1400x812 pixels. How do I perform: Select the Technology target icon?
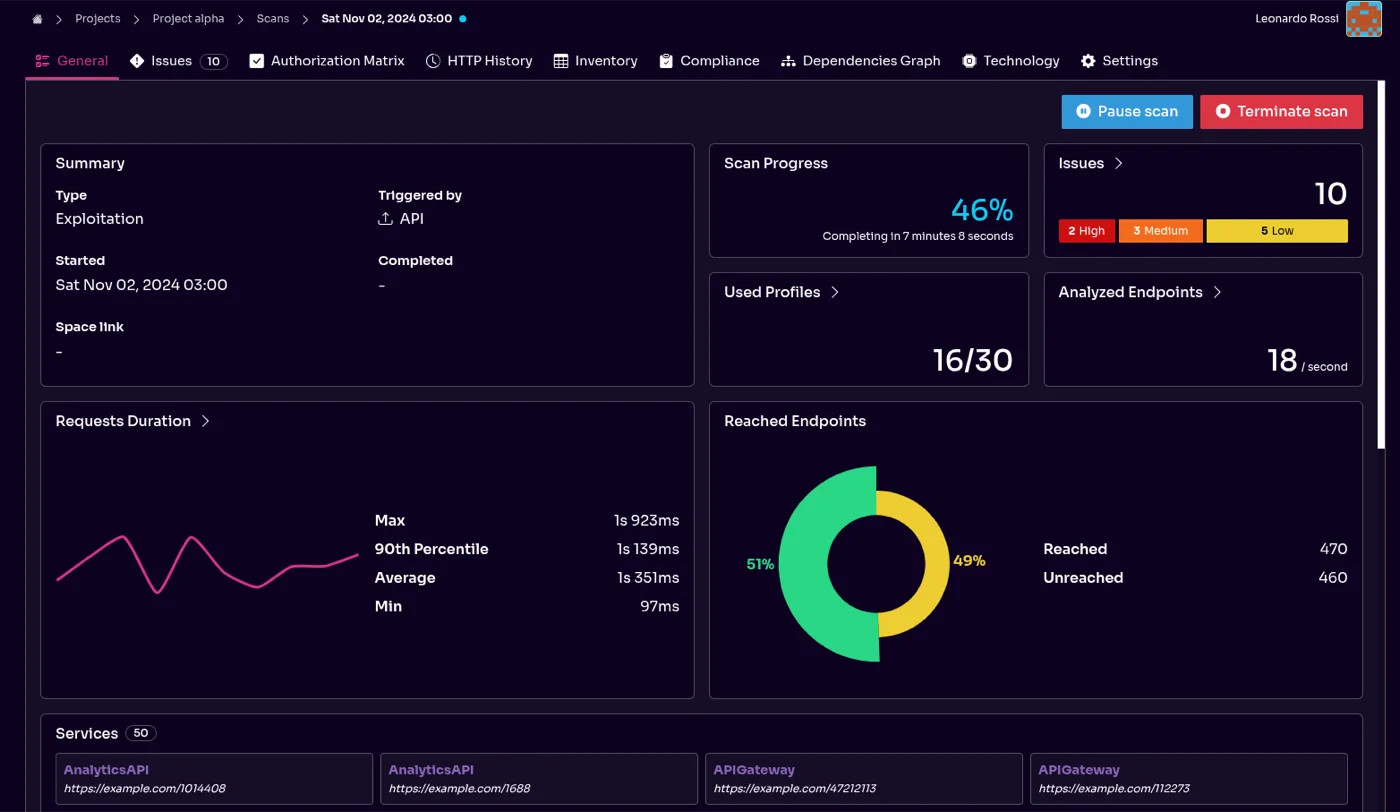969,61
